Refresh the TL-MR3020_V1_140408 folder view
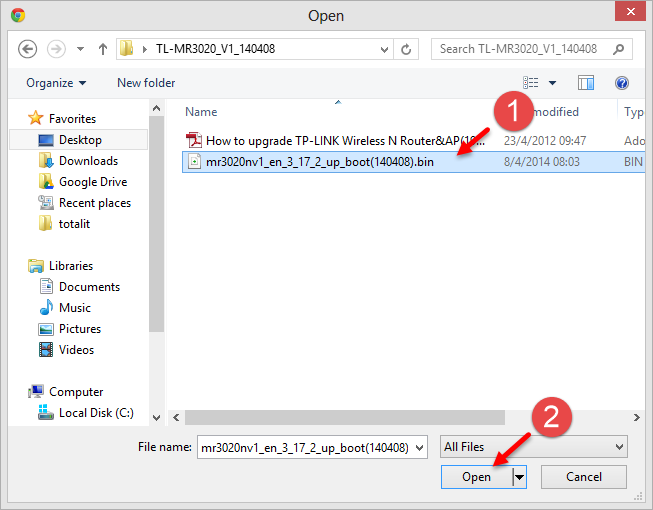The width and height of the screenshot is (653, 510). point(406,50)
